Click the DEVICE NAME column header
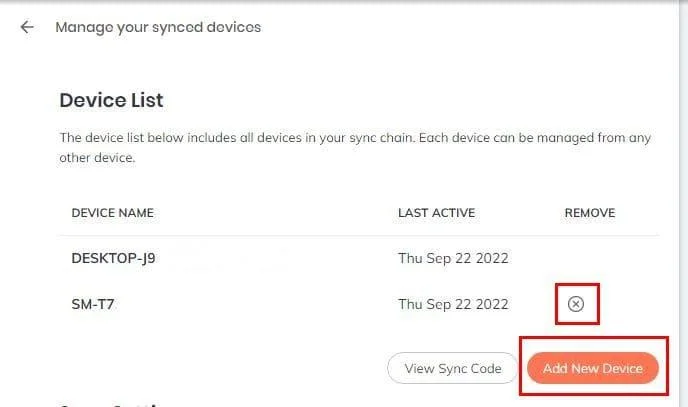 (x=112, y=213)
